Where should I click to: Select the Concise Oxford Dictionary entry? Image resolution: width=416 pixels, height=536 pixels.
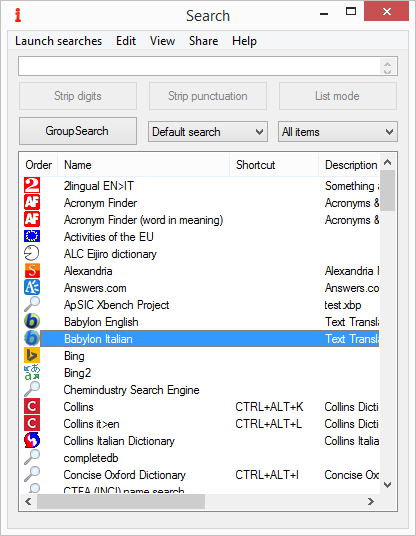point(125,475)
